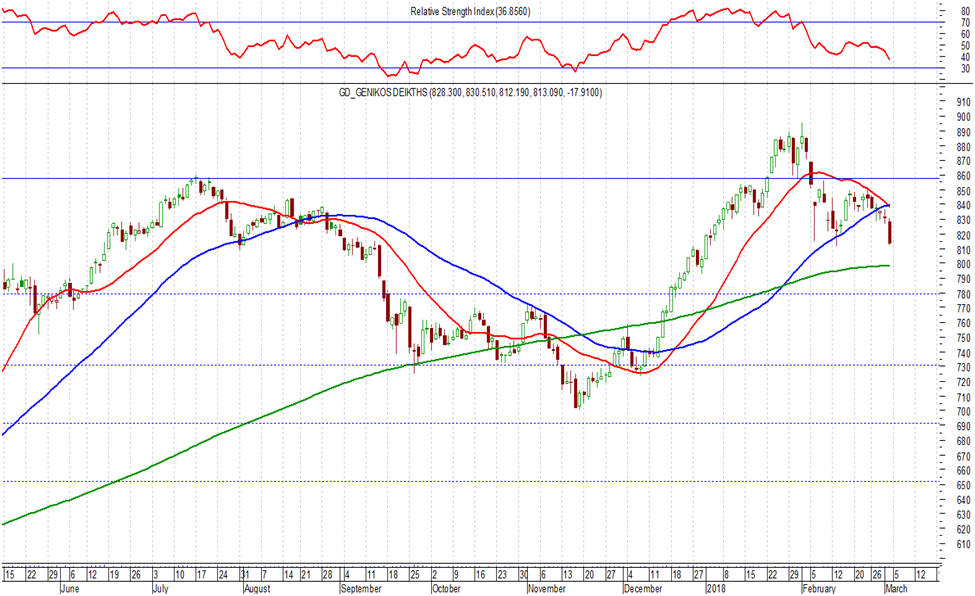Click the 850 price axis label
Viewport: 975px width, 596px height.
coord(963,190)
